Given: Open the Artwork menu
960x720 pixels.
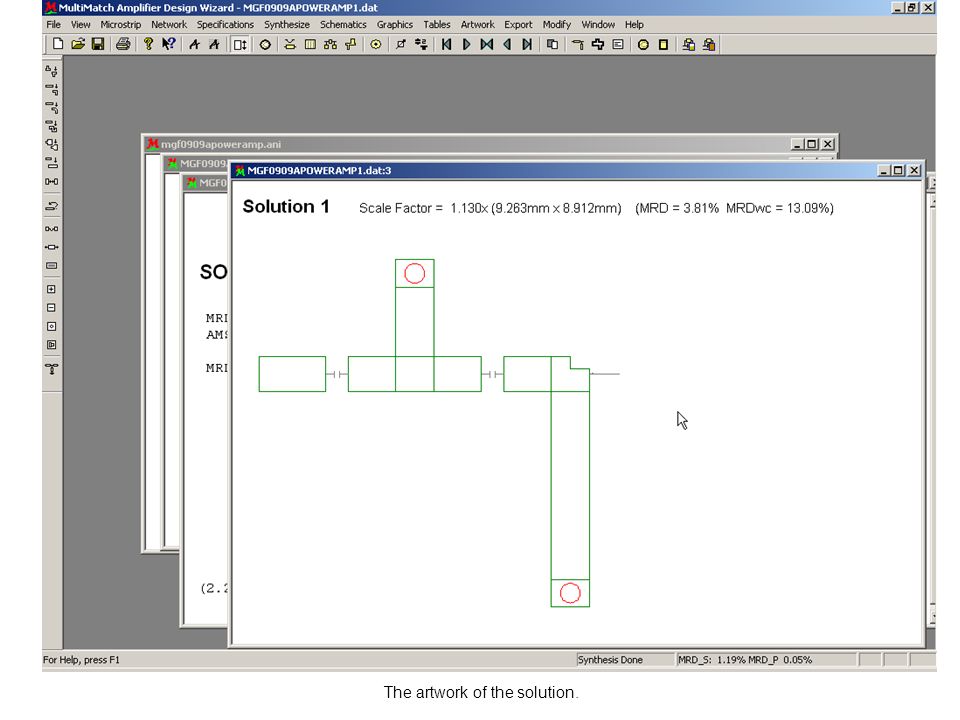Looking at the screenshot, I should [x=478, y=24].
